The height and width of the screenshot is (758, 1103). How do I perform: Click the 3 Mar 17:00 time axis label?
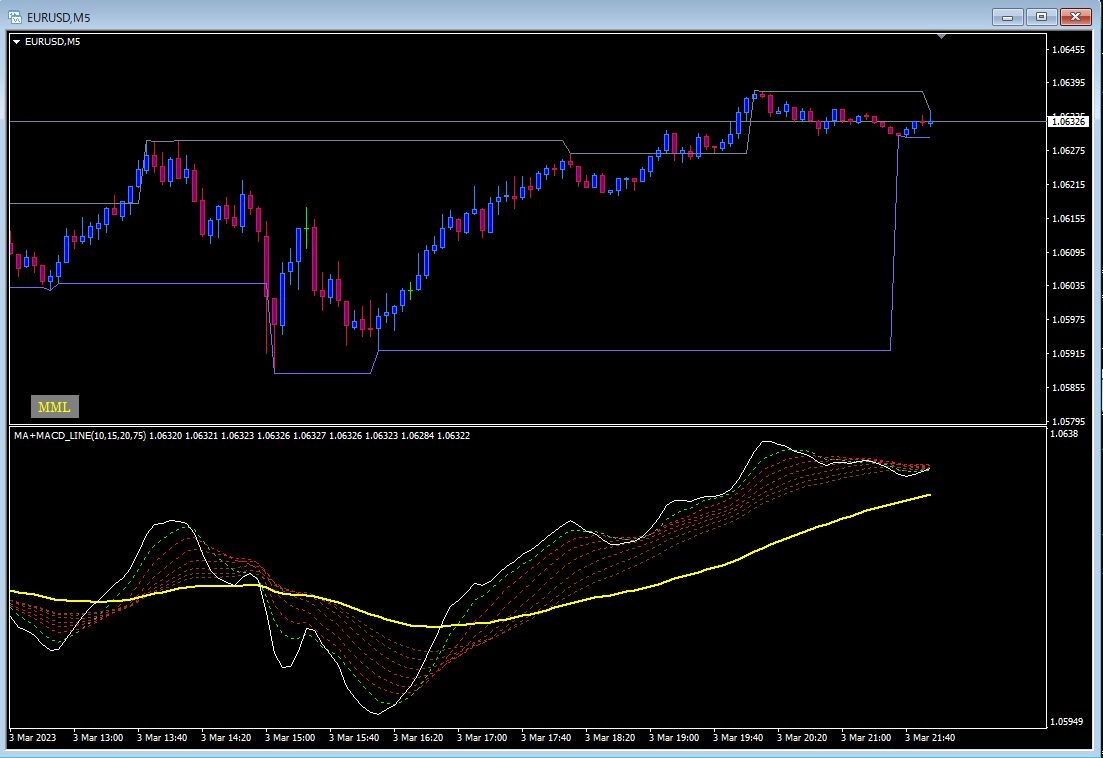[482, 738]
